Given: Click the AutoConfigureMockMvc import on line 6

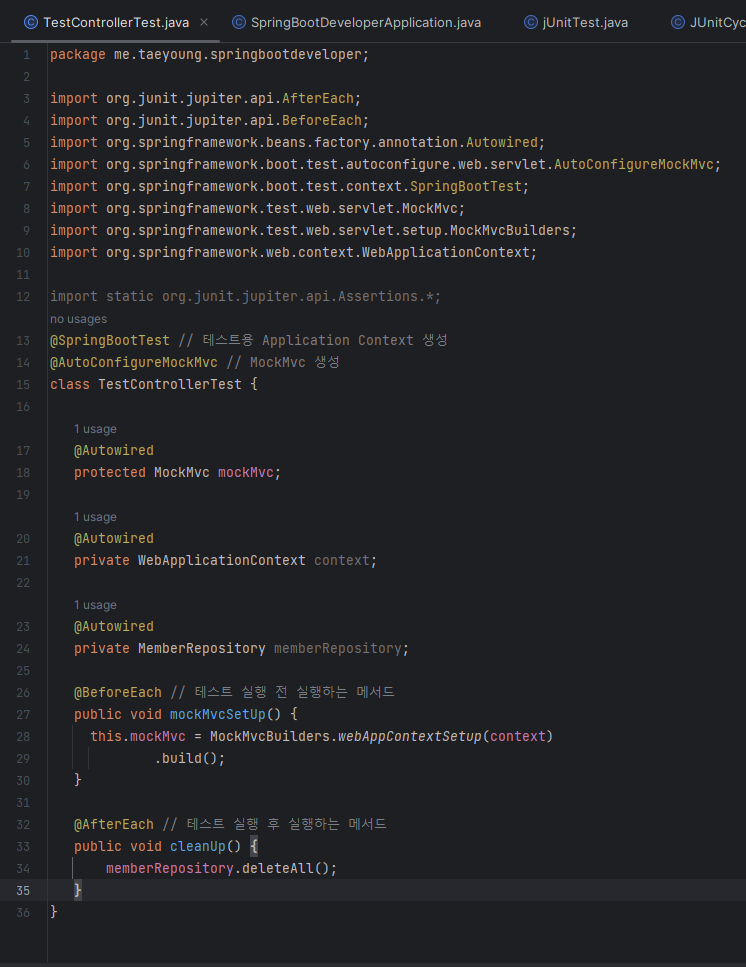Looking at the screenshot, I should click(385, 165).
